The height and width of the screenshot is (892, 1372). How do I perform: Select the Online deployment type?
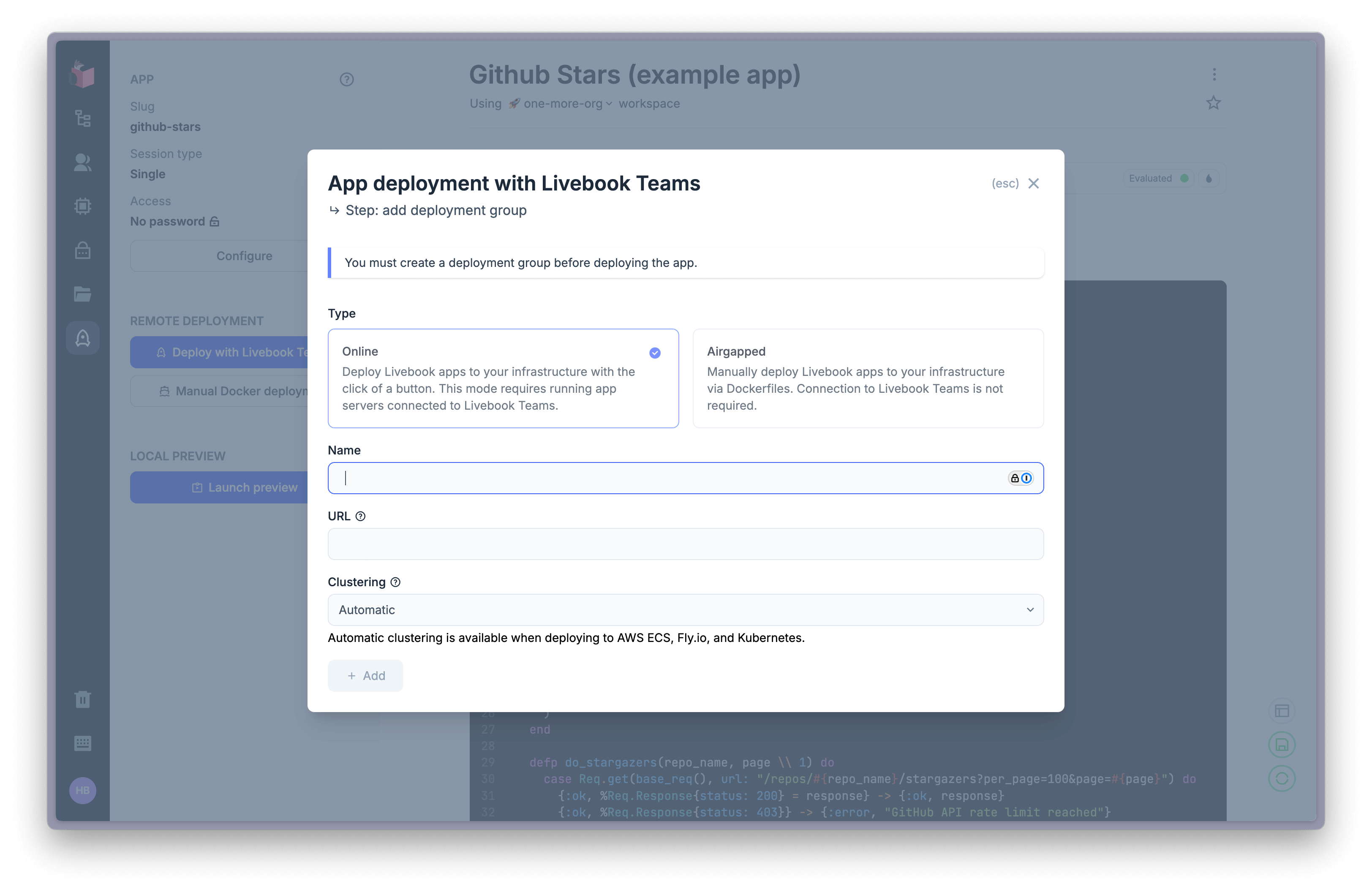[x=503, y=378]
